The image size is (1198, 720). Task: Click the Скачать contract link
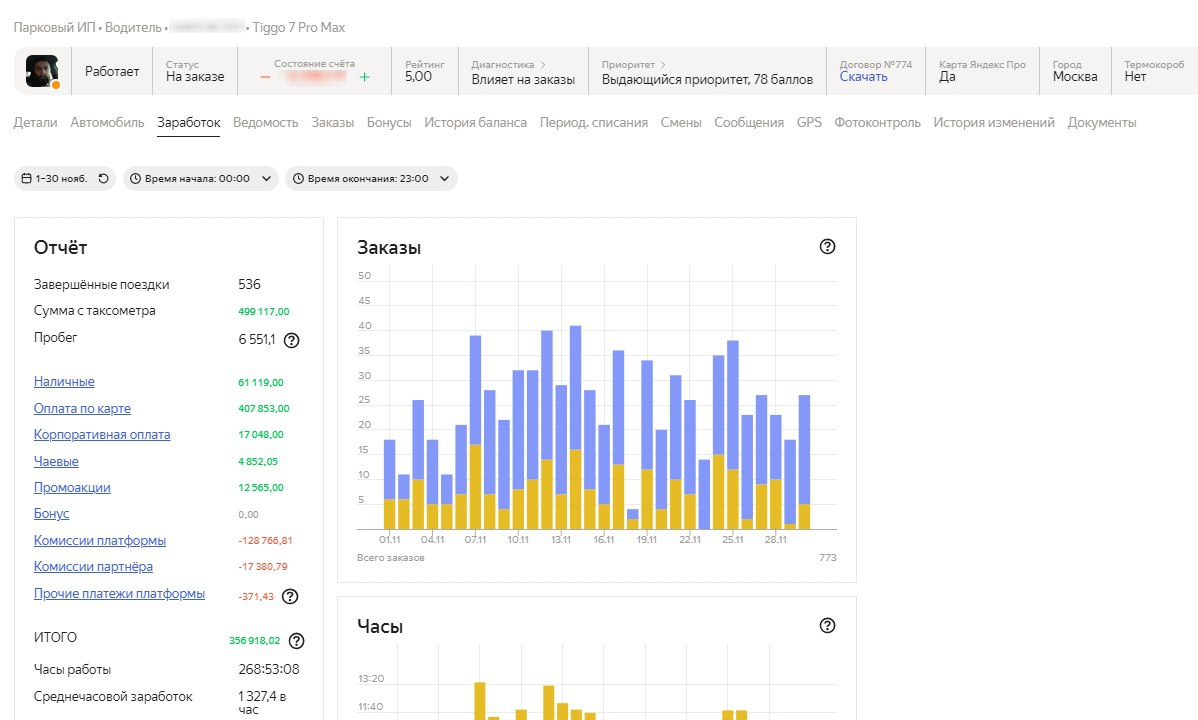tap(863, 77)
